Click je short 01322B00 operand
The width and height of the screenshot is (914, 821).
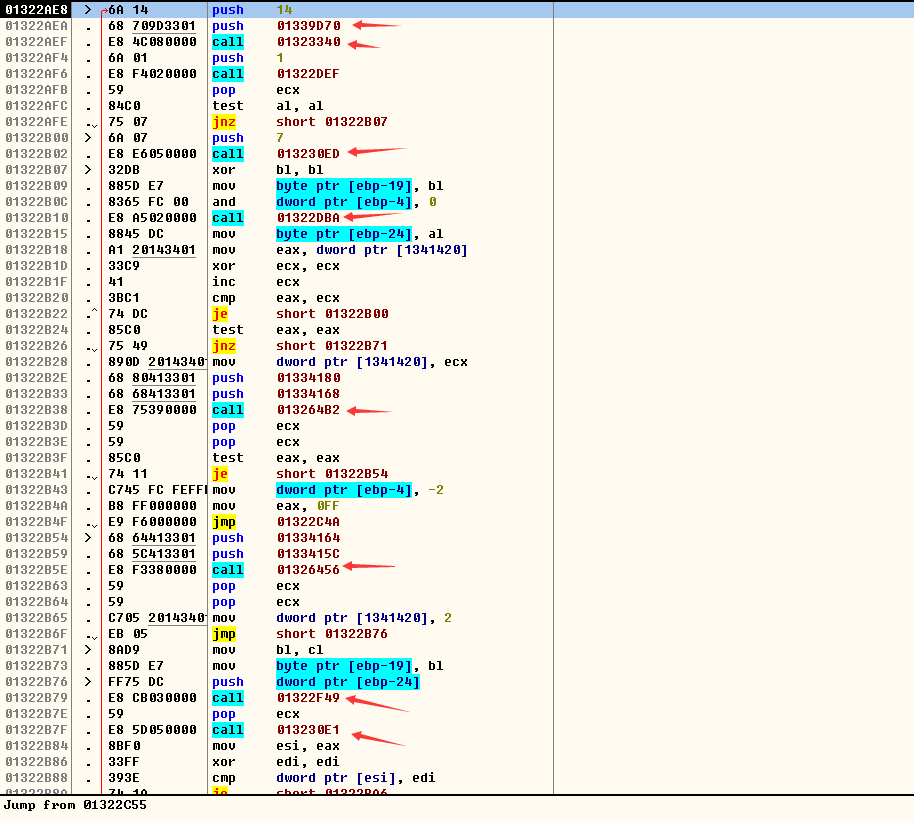[x=332, y=314]
